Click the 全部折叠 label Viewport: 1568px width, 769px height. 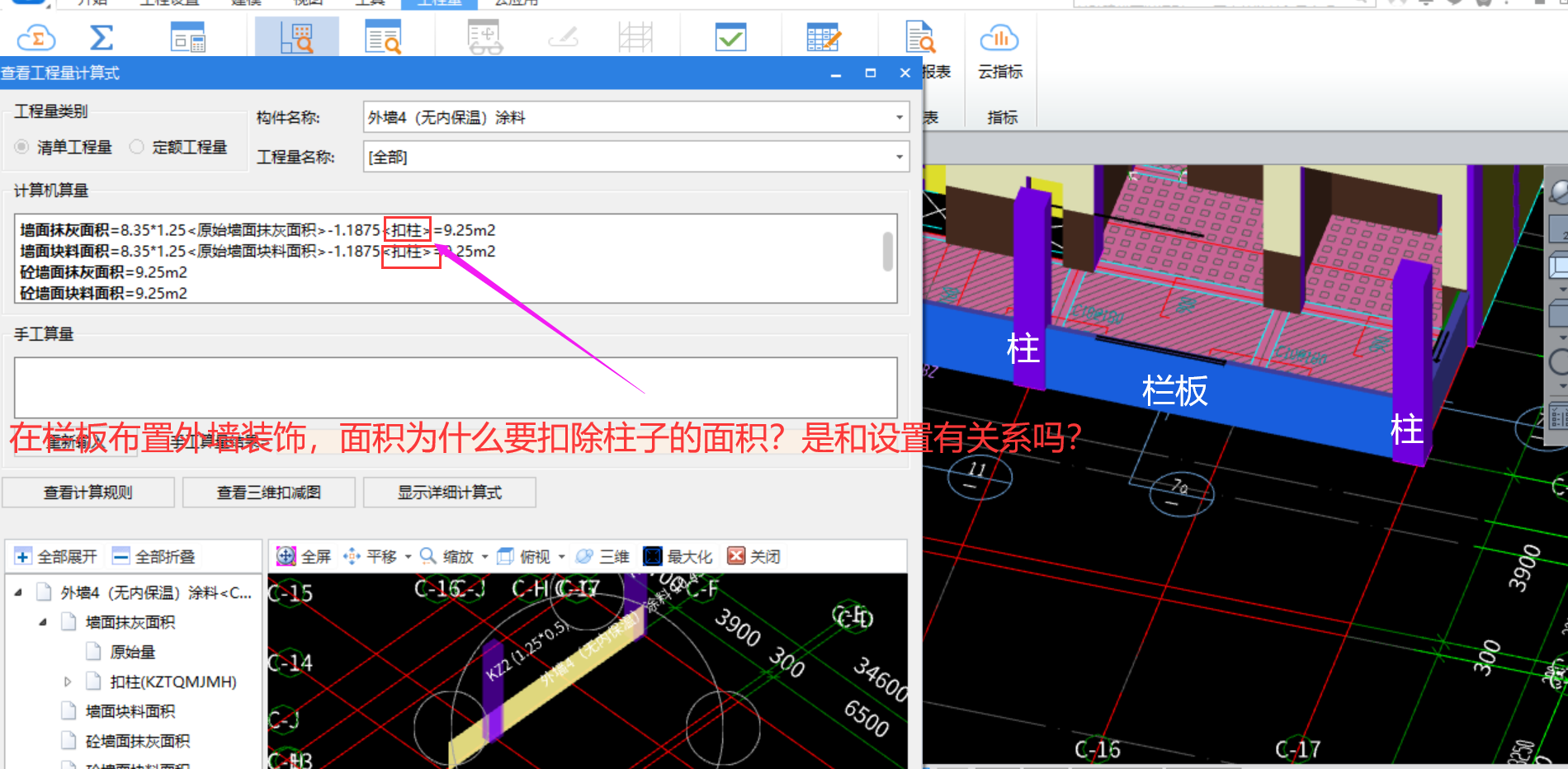165,557
